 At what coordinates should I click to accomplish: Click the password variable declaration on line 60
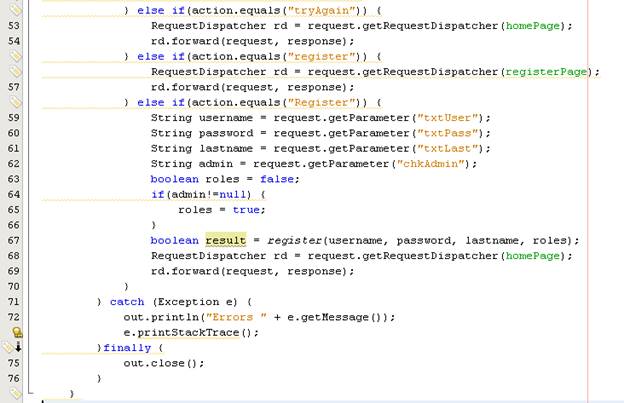226,133
